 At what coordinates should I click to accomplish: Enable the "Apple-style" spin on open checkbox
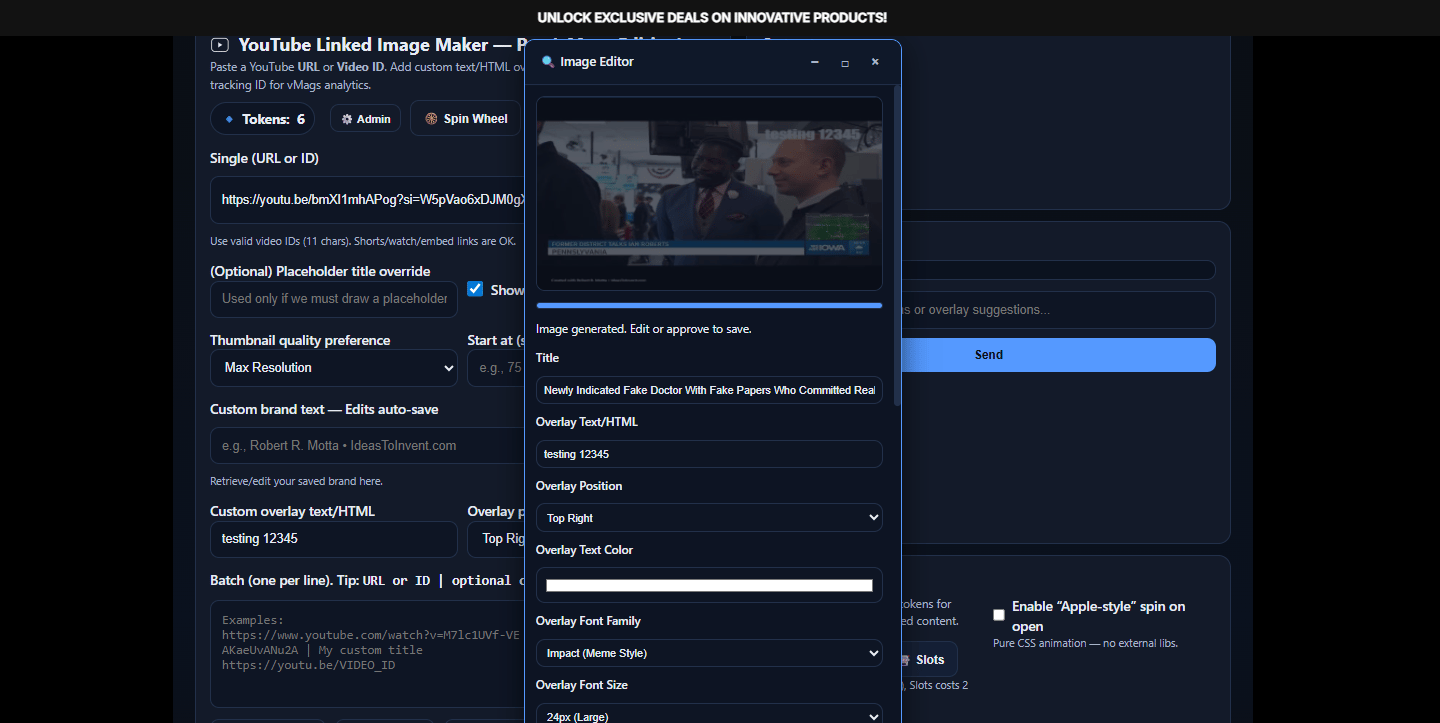pos(999,615)
